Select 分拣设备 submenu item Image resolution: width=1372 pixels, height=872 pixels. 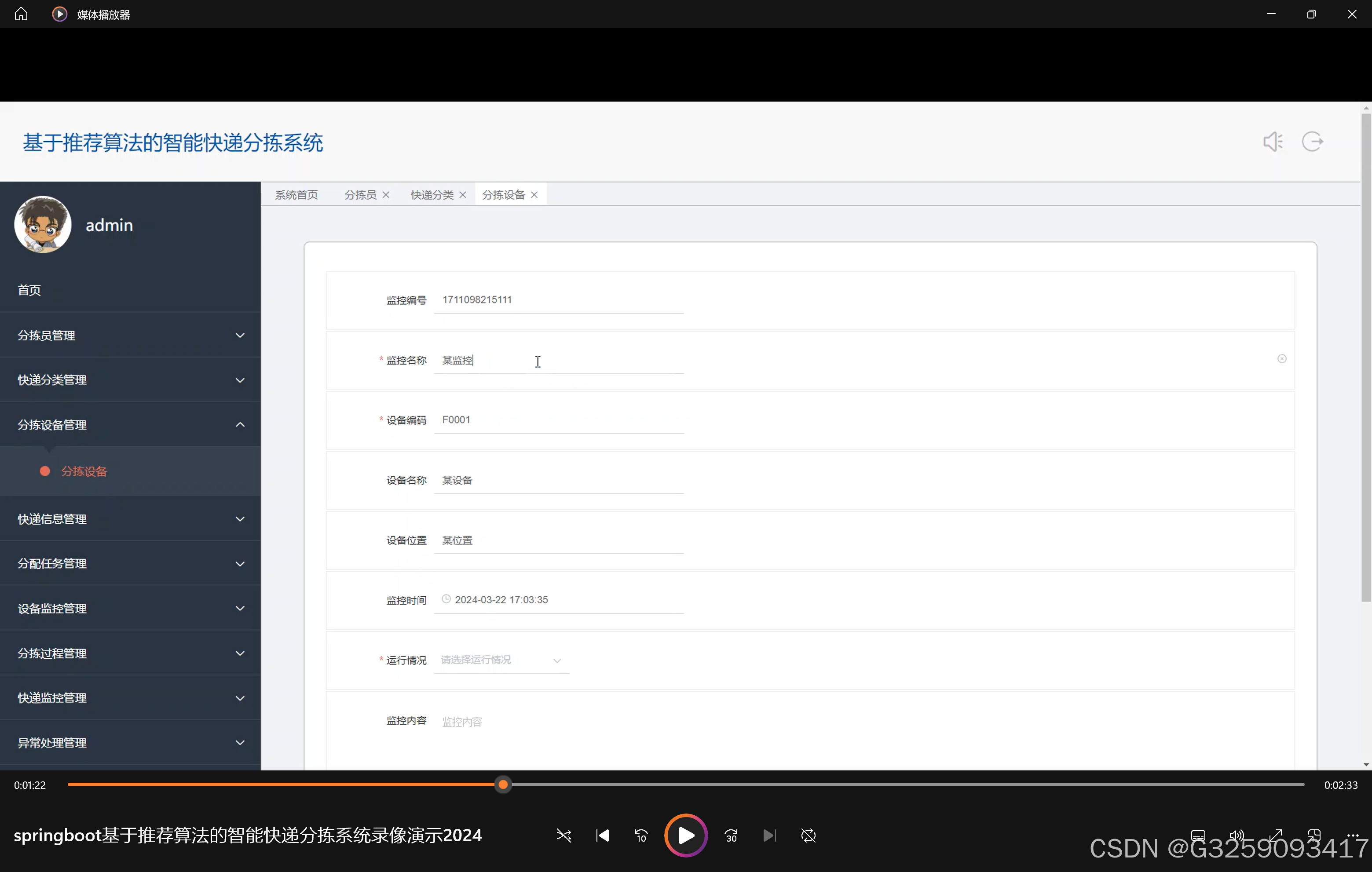[131, 471]
